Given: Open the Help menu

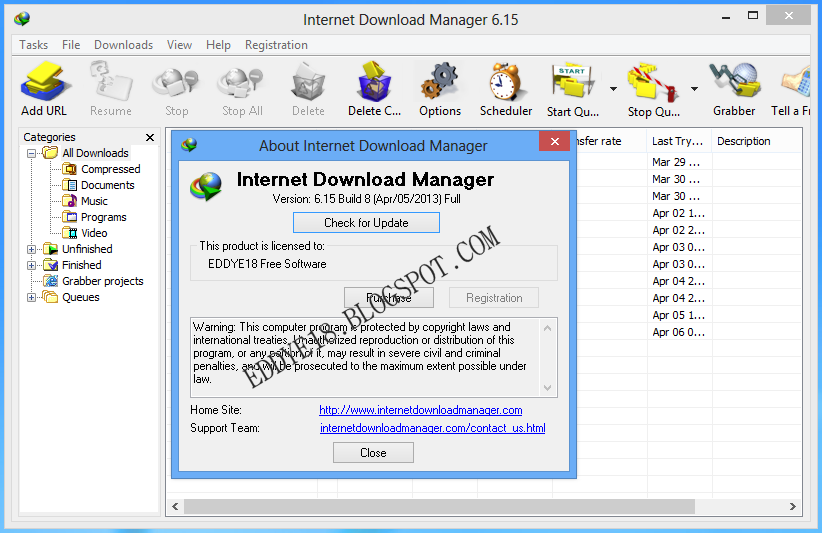Looking at the screenshot, I should click(x=218, y=45).
